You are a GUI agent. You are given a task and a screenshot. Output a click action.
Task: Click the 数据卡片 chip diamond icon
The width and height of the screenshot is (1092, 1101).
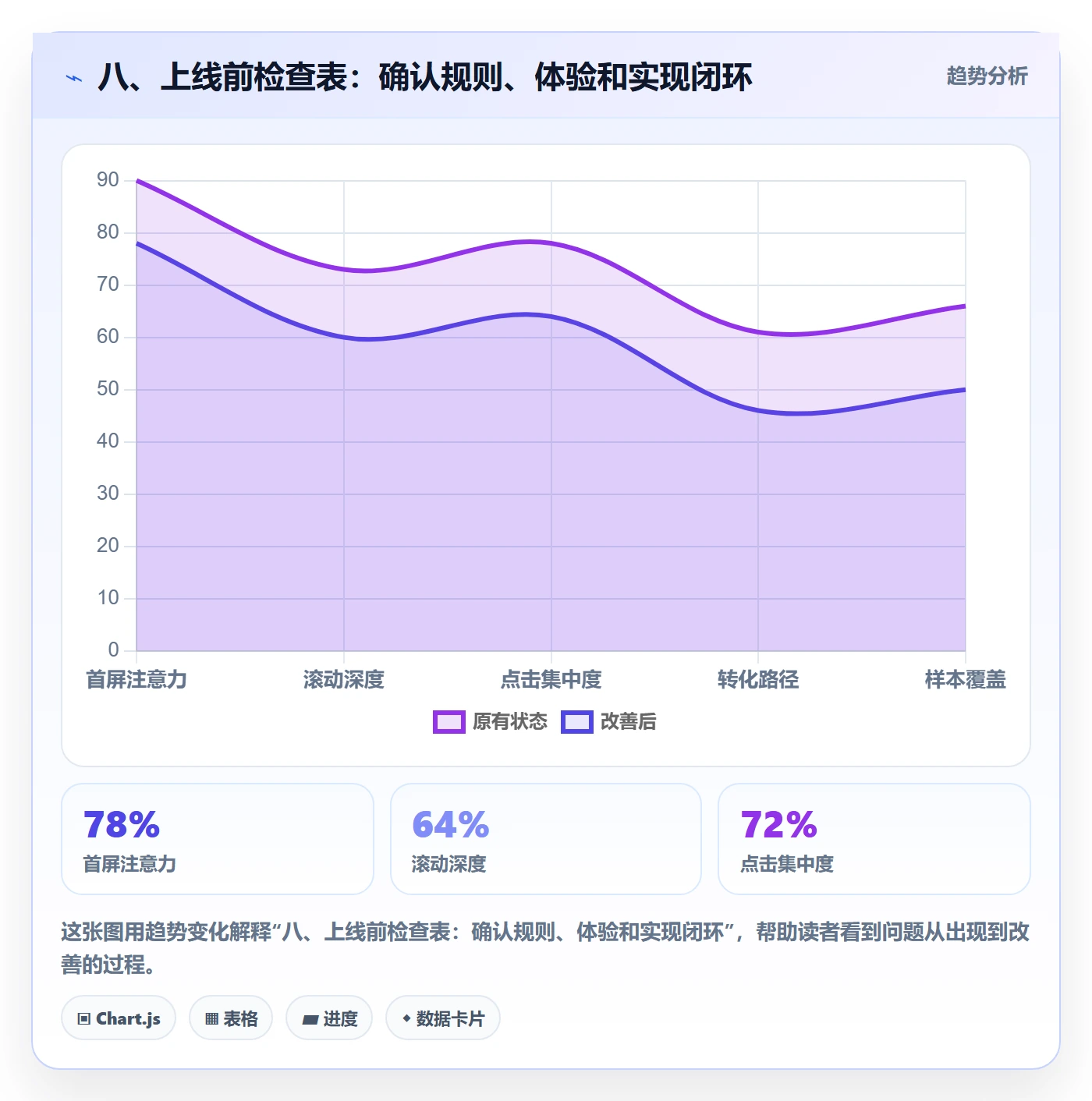pos(406,1018)
